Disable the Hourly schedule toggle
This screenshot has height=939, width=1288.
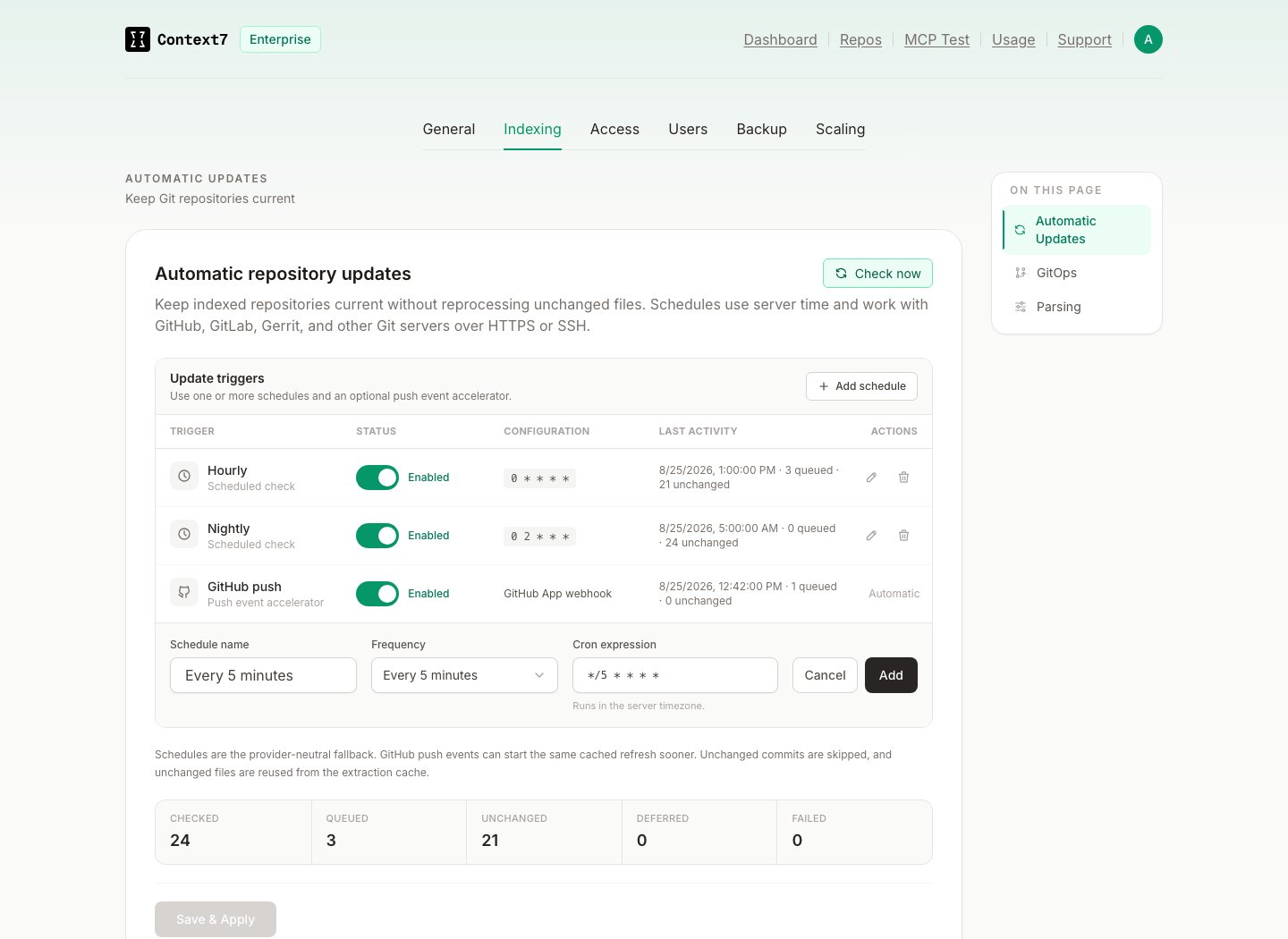tap(377, 478)
